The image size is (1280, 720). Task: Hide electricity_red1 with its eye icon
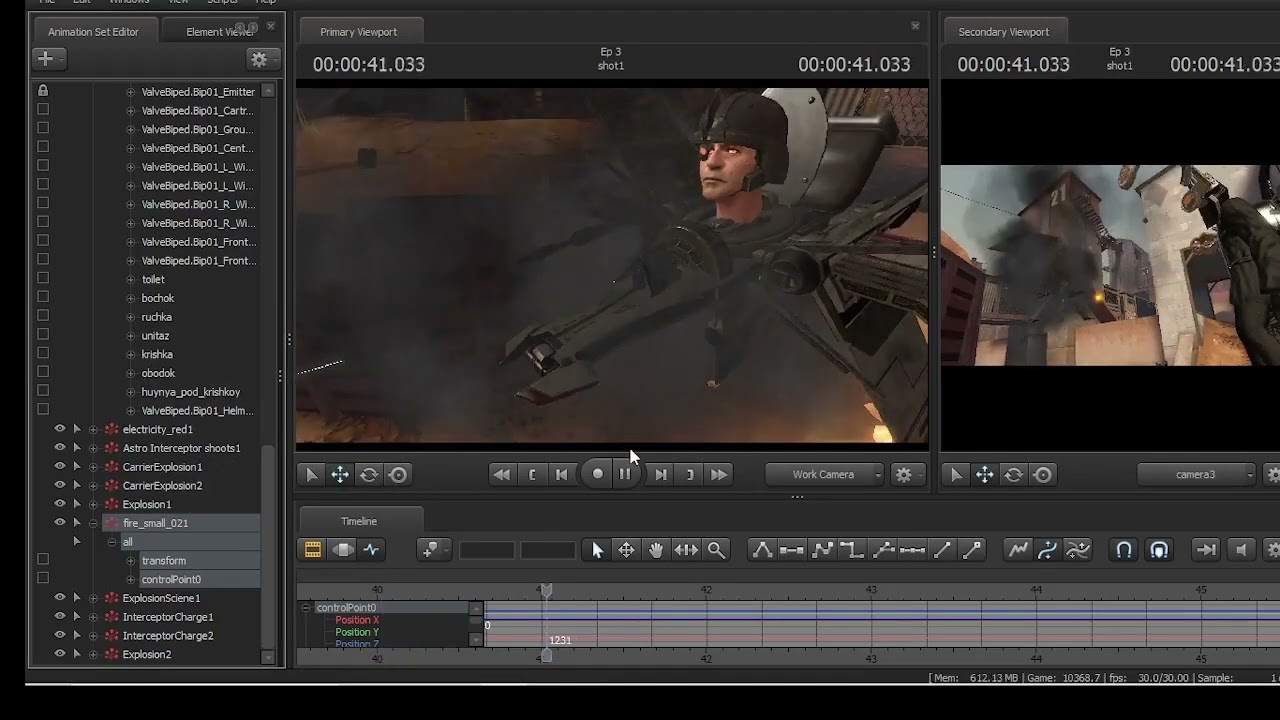coord(59,429)
